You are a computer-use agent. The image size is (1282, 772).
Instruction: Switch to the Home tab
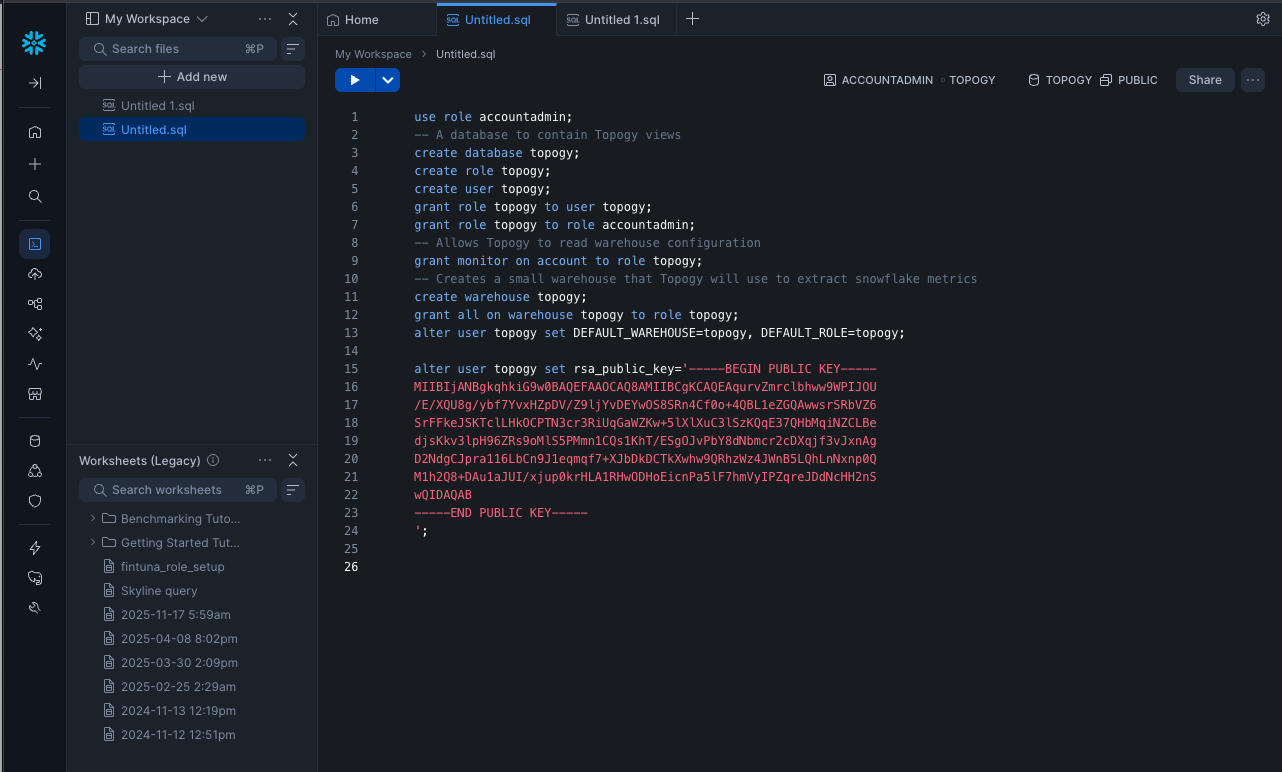[x=353, y=19]
